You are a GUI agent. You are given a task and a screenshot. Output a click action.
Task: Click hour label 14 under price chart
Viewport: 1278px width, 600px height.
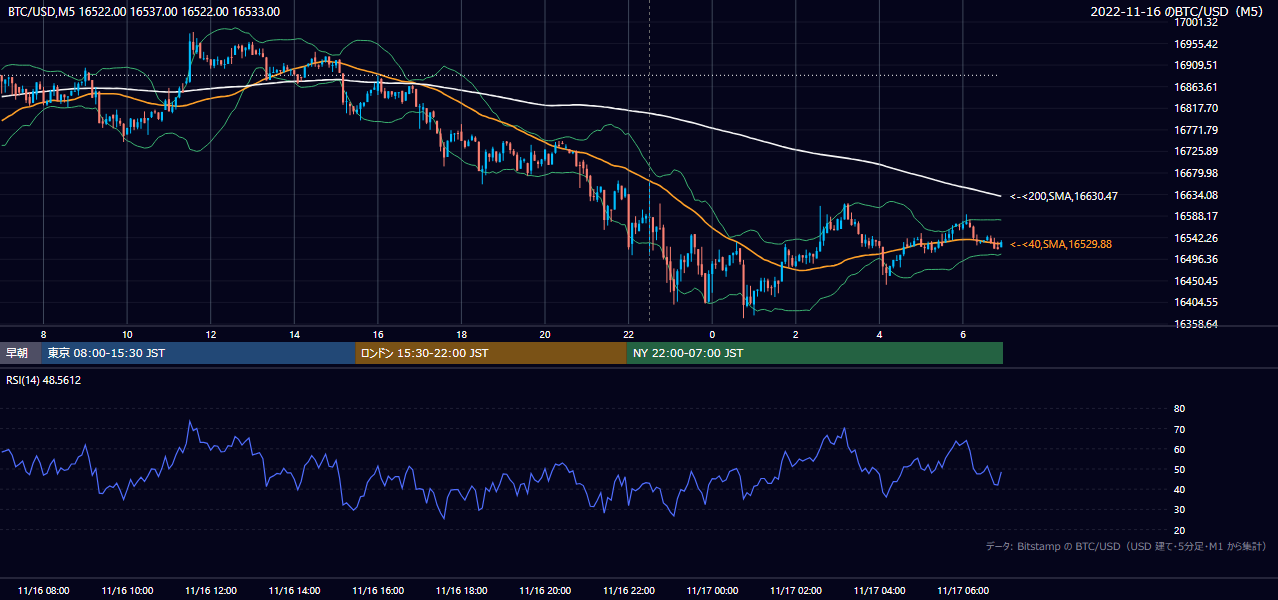click(294, 334)
